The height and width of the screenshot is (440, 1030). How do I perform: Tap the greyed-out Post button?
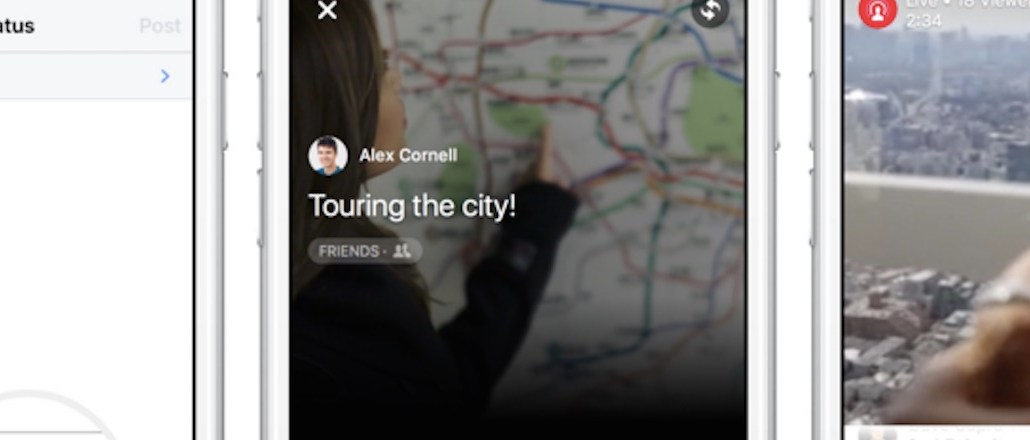pyautogui.click(x=160, y=26)
